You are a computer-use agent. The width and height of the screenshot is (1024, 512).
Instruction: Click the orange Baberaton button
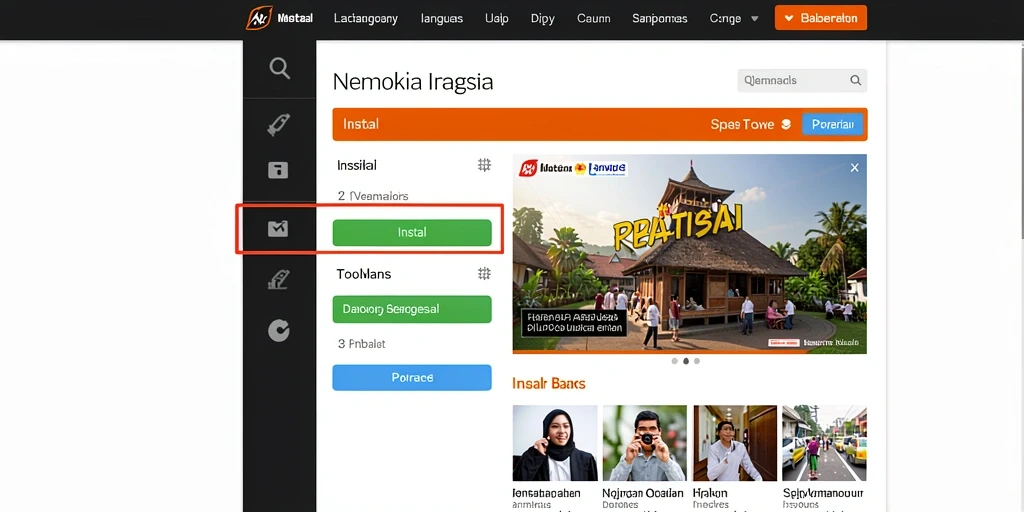821,18
